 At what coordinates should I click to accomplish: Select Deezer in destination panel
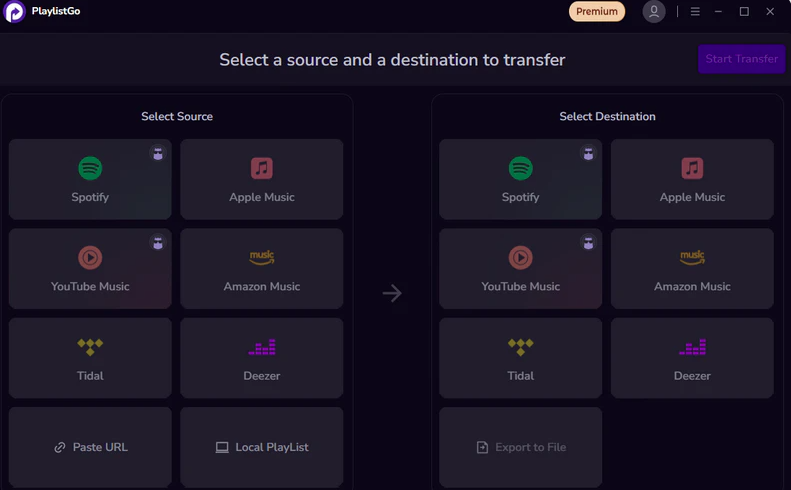pyautogui.click(x=692, y=358)
